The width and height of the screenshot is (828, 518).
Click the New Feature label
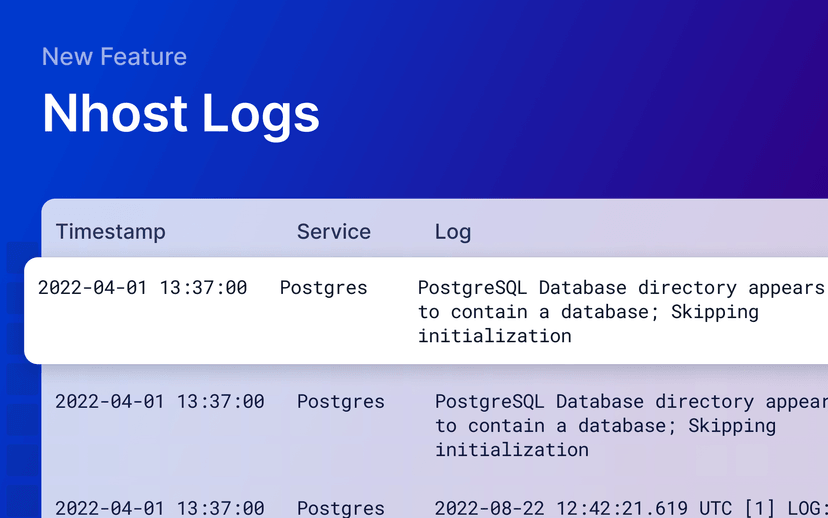coord(114,56)
